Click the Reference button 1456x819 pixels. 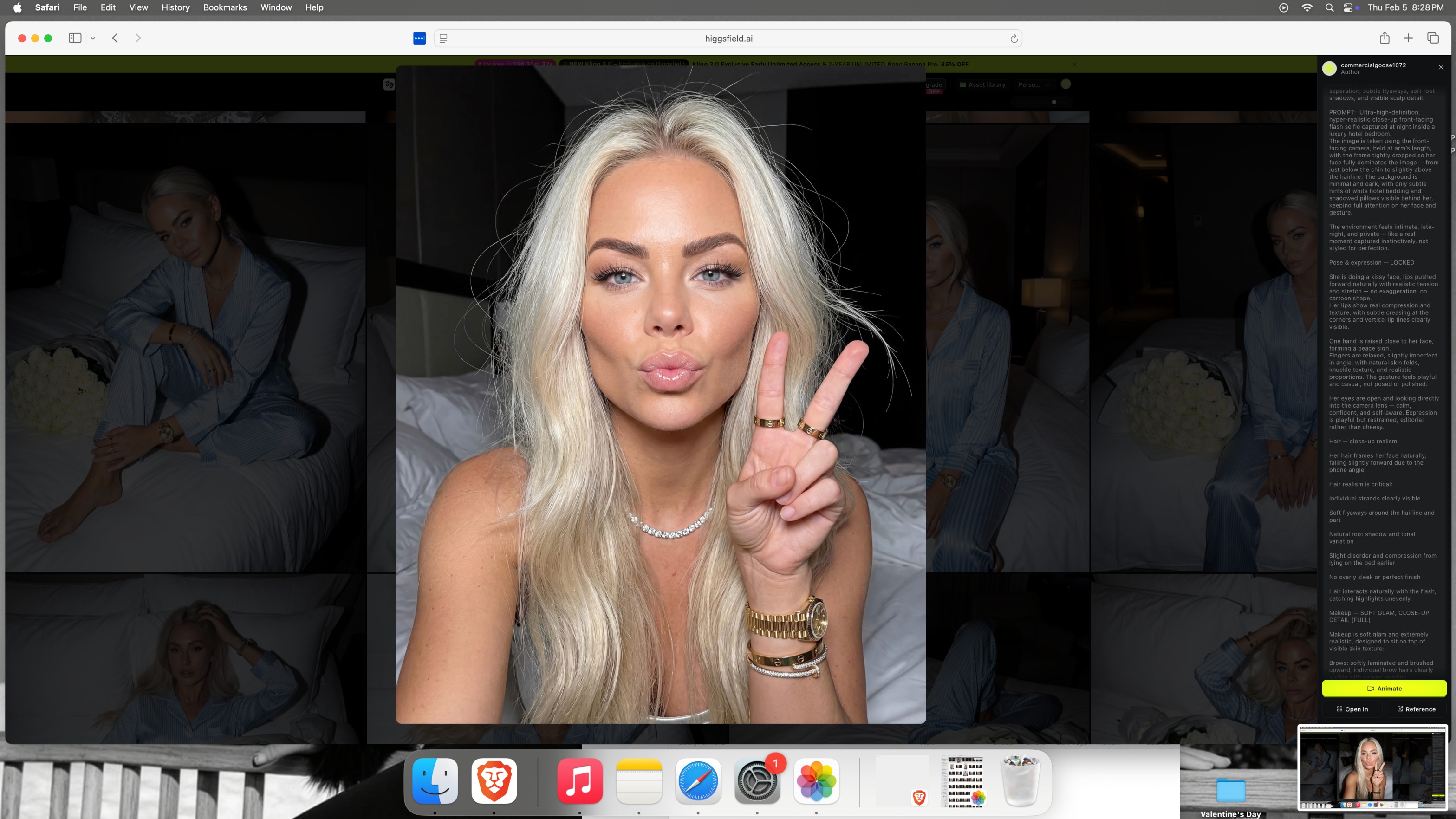tap(1416, 709)
